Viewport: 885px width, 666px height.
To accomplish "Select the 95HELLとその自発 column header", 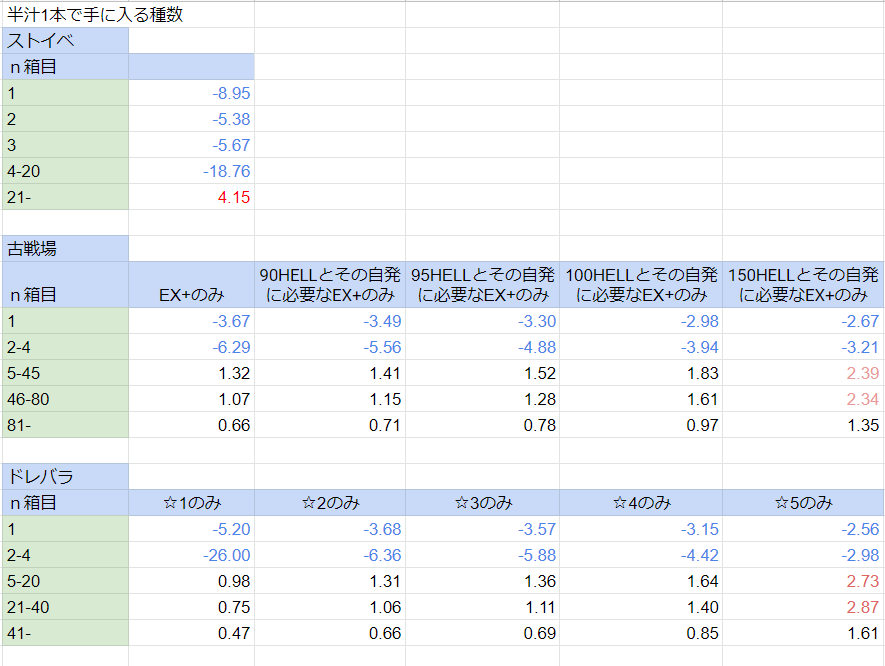I will pos(482,284).
